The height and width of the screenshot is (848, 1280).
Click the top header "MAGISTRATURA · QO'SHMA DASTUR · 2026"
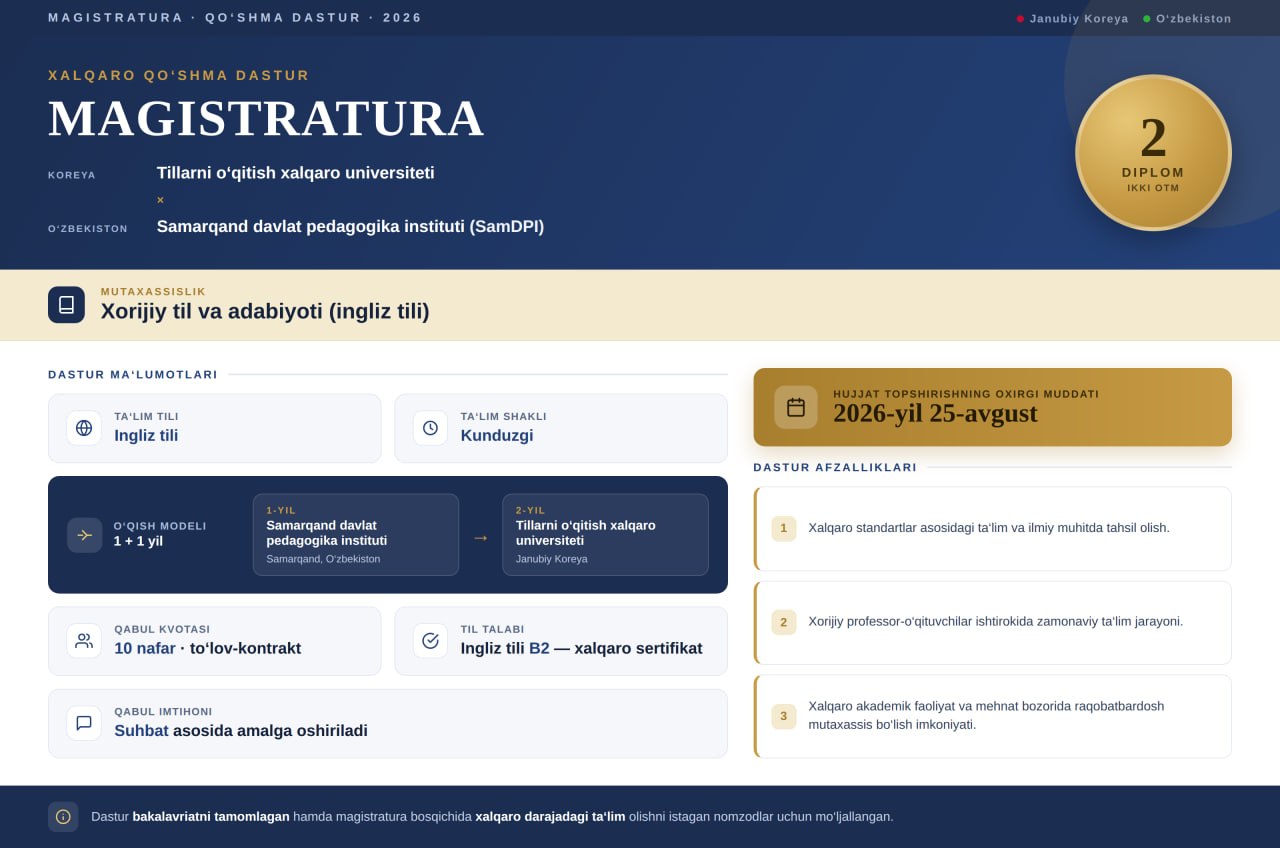235,18
